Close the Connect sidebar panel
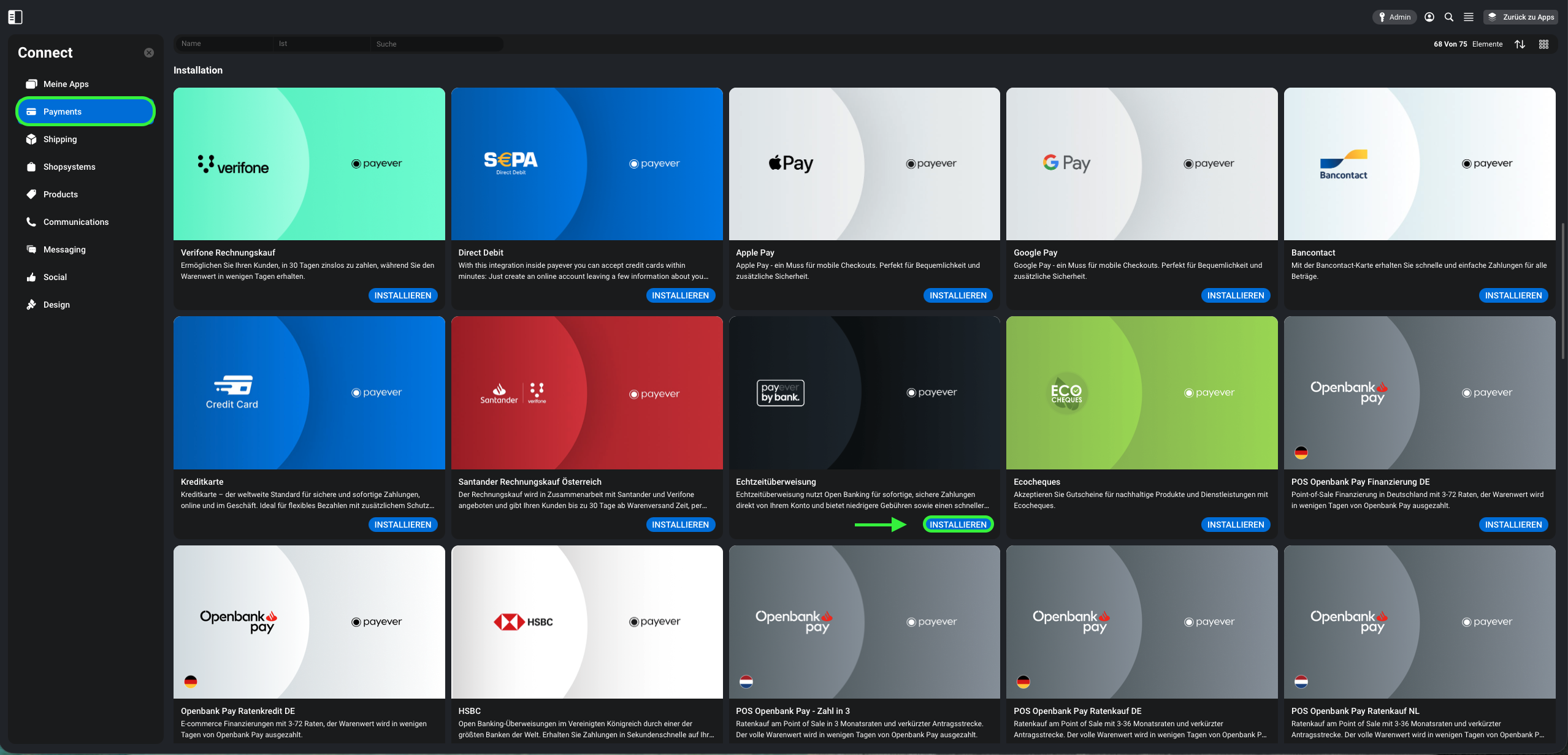This screenshot has height=755, width=1568. (x=149, y=53)
